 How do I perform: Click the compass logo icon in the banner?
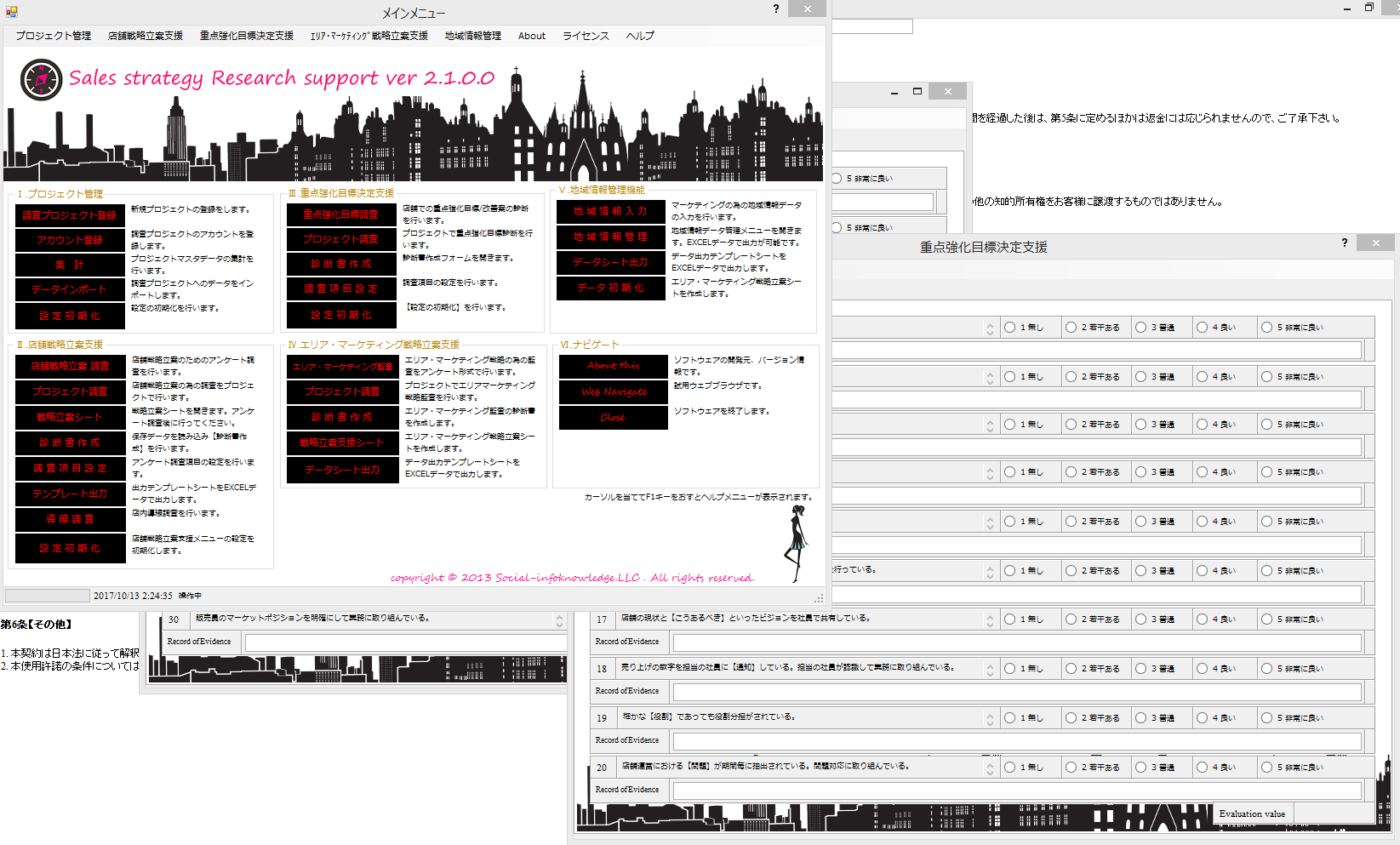pos(41,80)
